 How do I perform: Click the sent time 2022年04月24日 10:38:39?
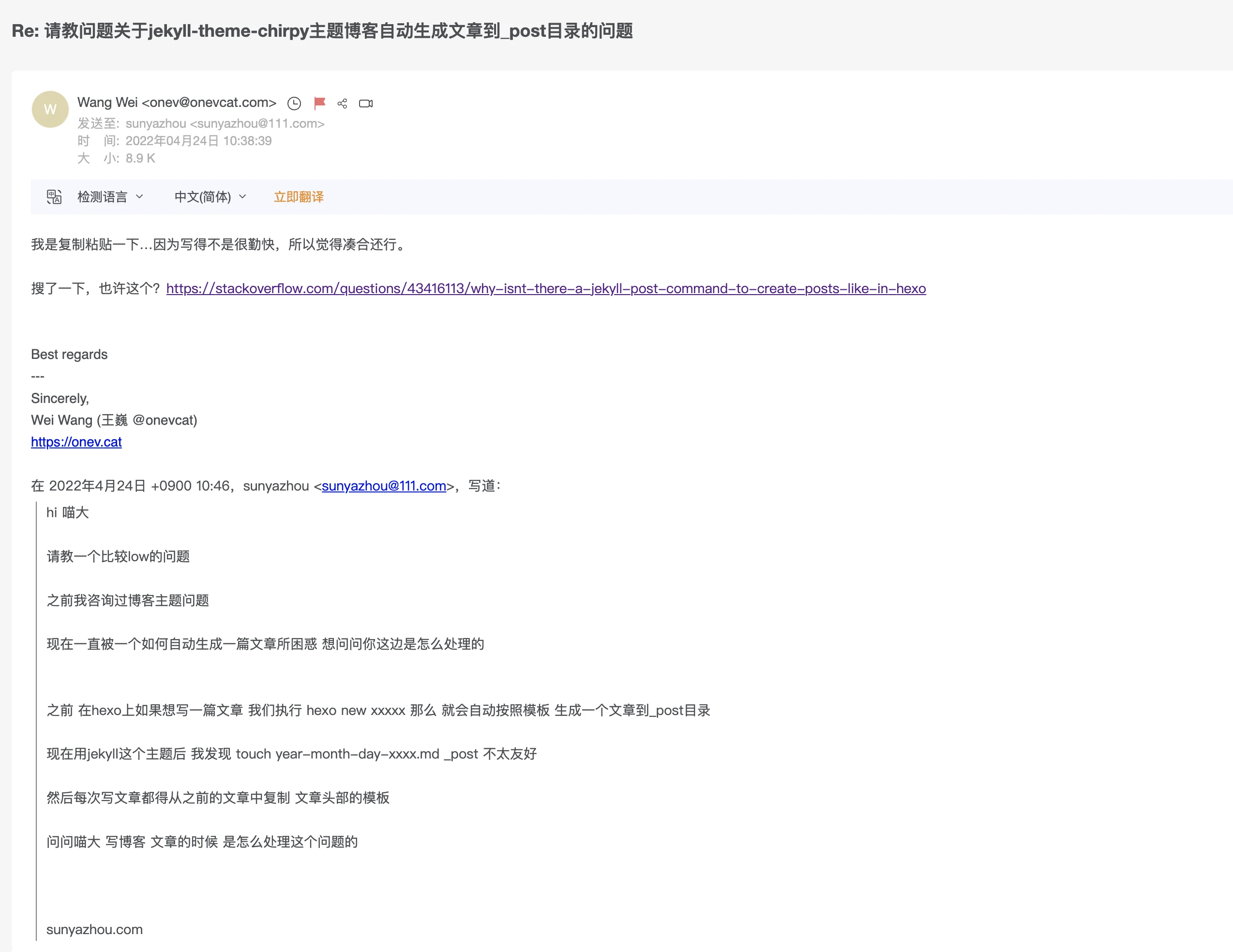pyautogui.click(x=198, y=141)
